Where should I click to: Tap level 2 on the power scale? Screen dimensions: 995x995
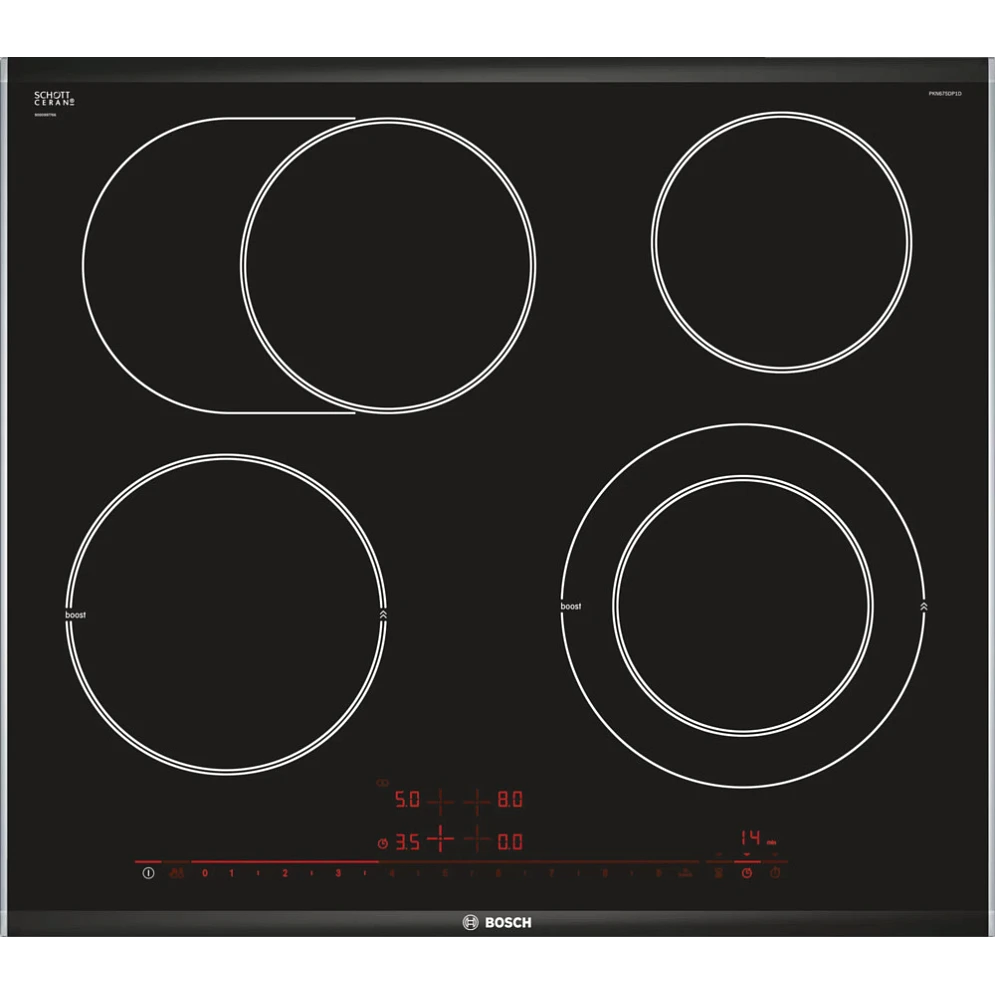[x=285, y=873]
